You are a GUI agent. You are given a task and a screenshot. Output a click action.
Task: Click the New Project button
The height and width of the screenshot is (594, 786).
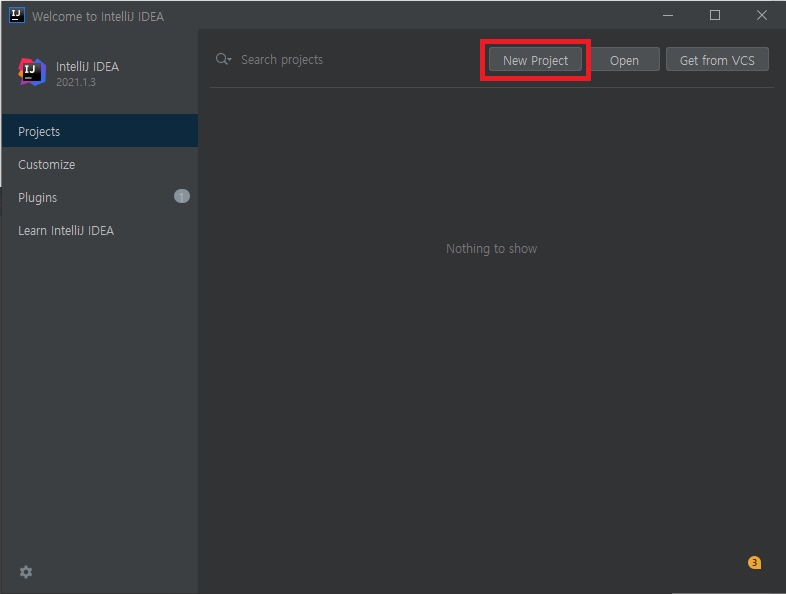click(535, 60)
